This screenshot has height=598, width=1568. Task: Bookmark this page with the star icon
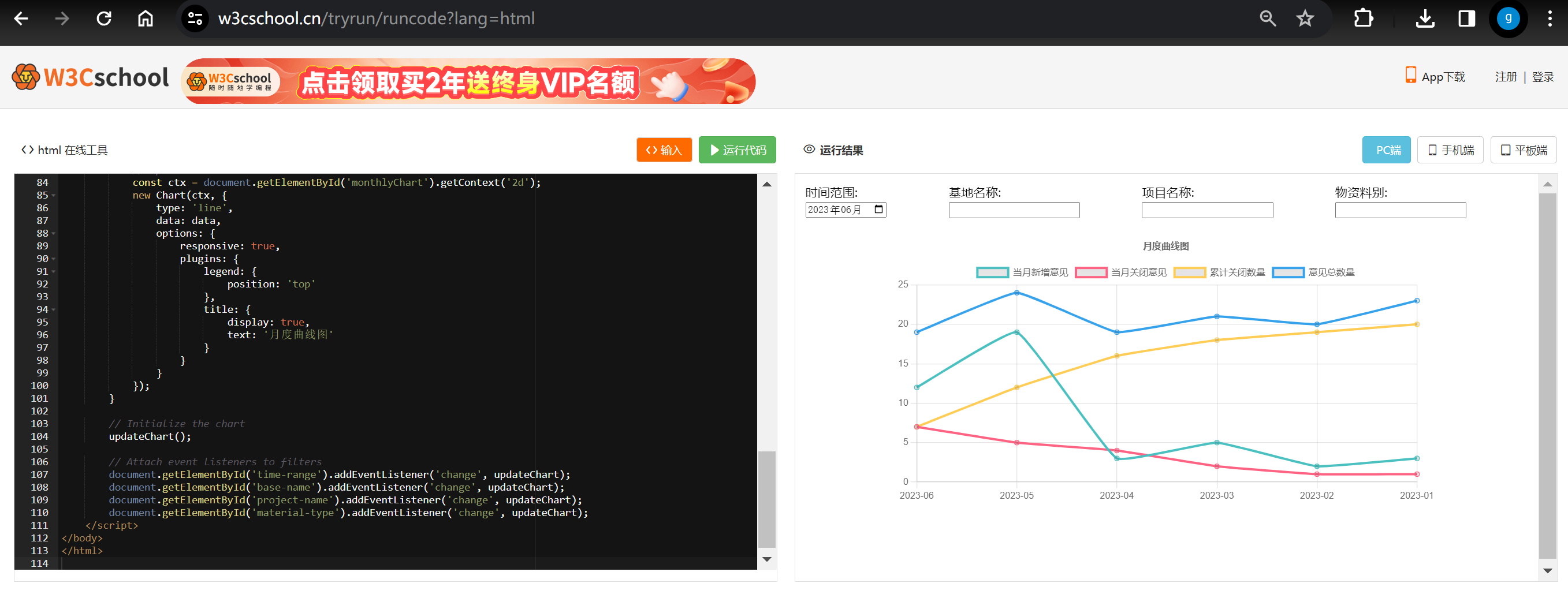[x=1305, y=19]
